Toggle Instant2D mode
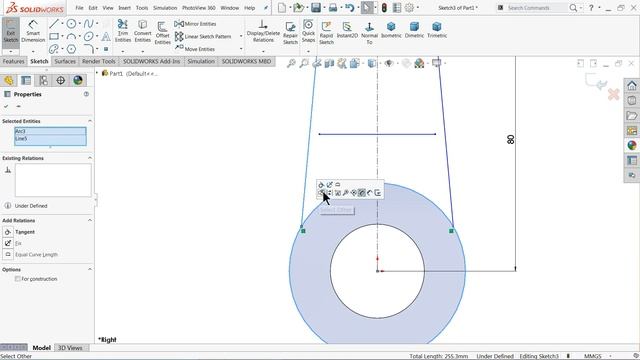The height and width of the screenshot is (360, 640). [x=347, y=31]
